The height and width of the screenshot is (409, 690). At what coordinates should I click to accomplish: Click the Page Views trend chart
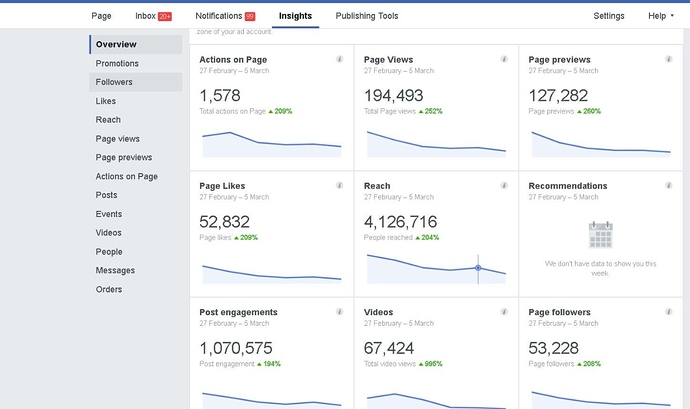coord(436,144)
